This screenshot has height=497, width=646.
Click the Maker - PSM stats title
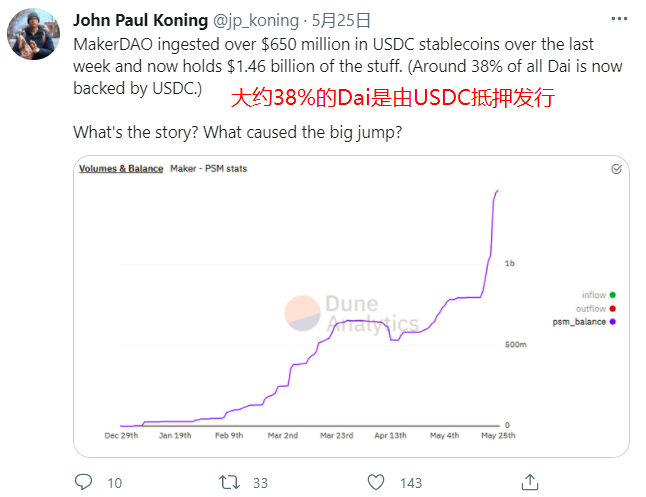coord(208,169)
